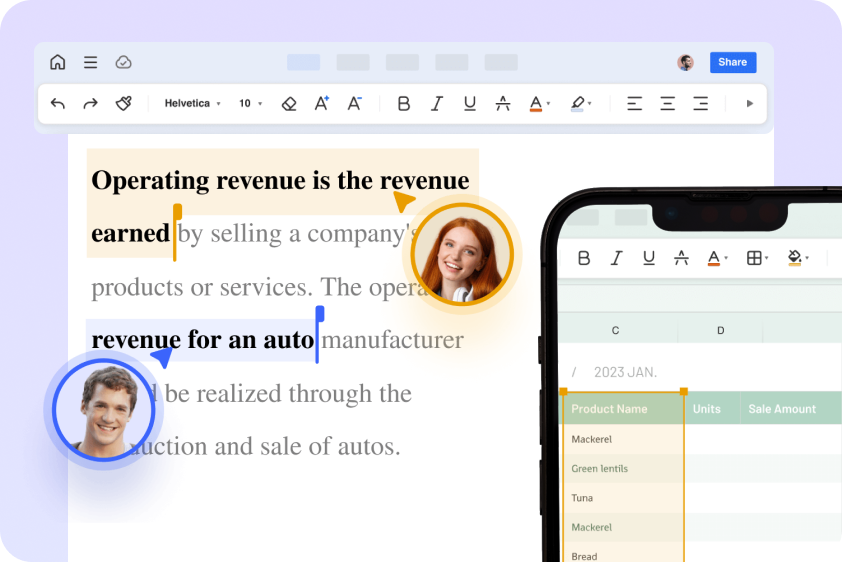The image size is (842, 562).
Task: Select the first highlighted tab placeholder
Action: tap(303, 62)
